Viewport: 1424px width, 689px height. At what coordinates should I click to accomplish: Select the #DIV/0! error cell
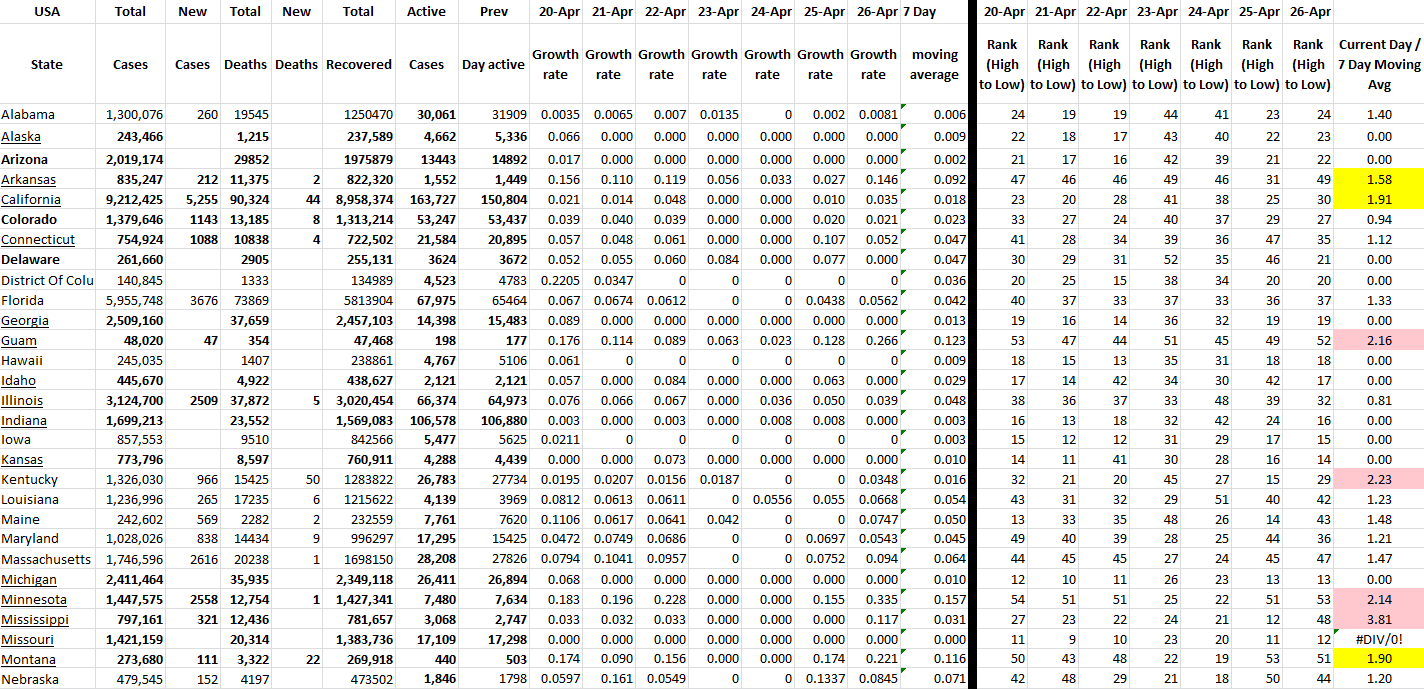point(1378,640)
